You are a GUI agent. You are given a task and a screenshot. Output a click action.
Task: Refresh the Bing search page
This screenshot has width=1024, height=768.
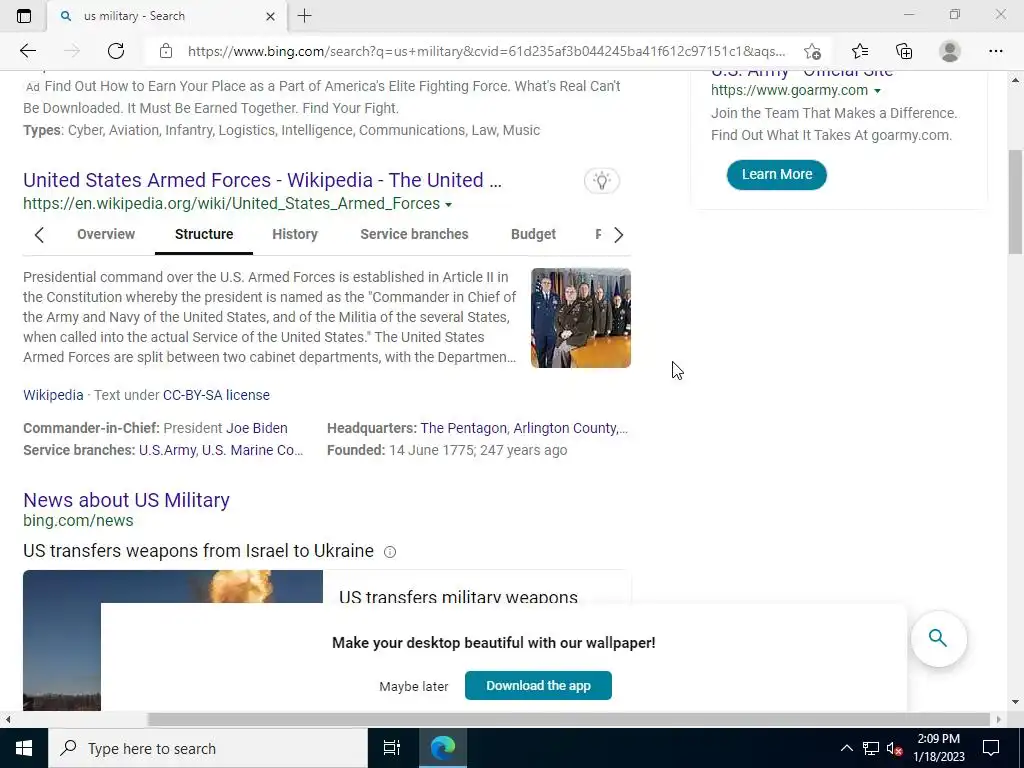coord(116,51)
